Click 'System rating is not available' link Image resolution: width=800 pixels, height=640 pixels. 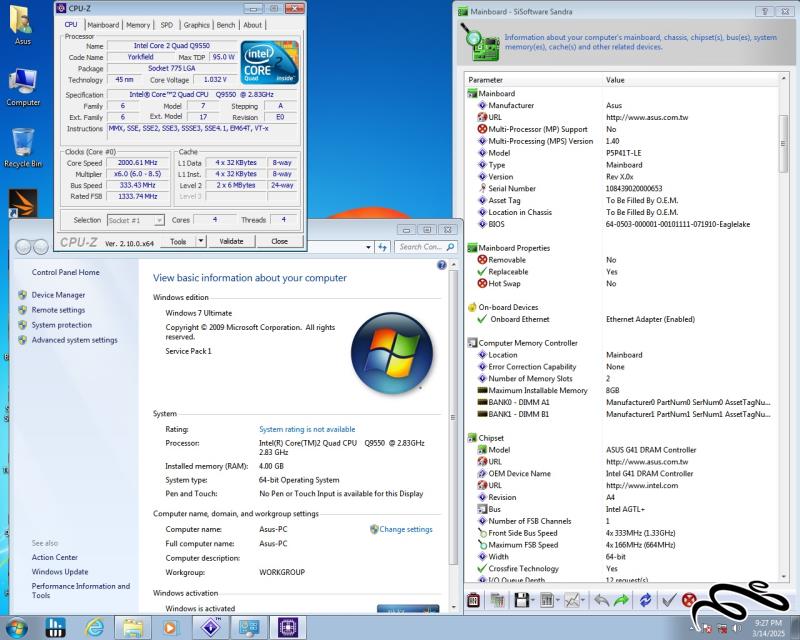tap(307, 429)
